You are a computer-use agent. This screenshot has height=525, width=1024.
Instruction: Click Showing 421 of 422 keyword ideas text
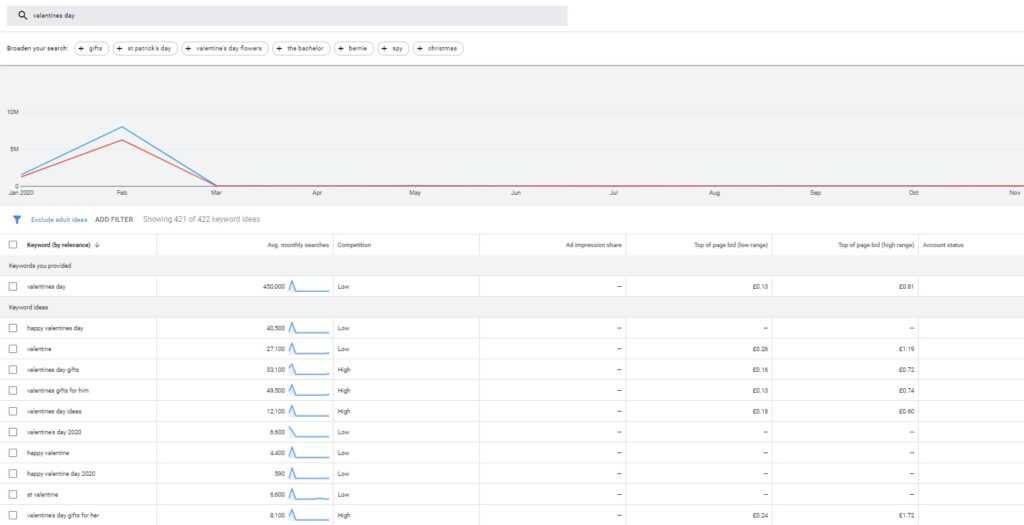201,220
